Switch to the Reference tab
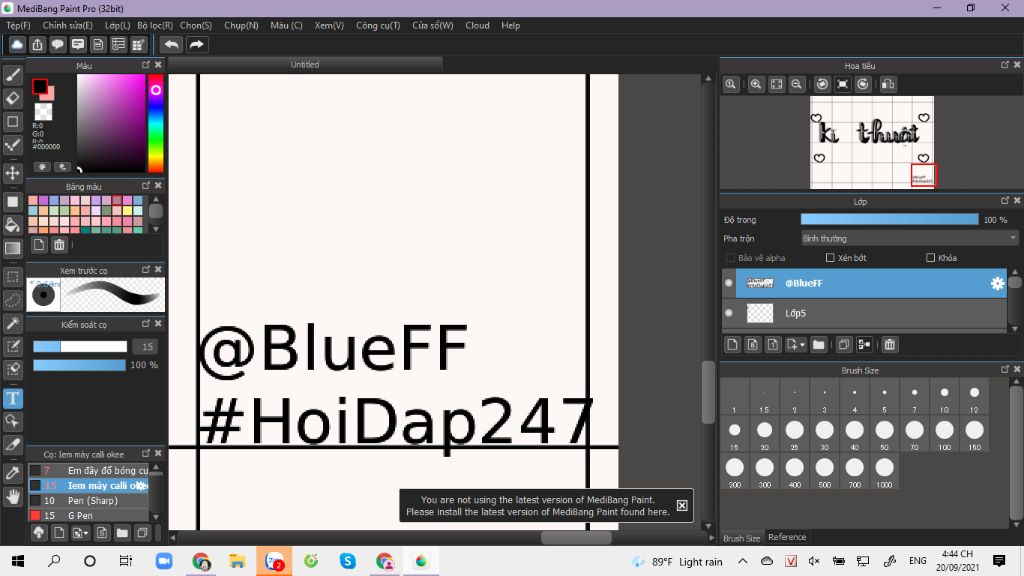 787,537
